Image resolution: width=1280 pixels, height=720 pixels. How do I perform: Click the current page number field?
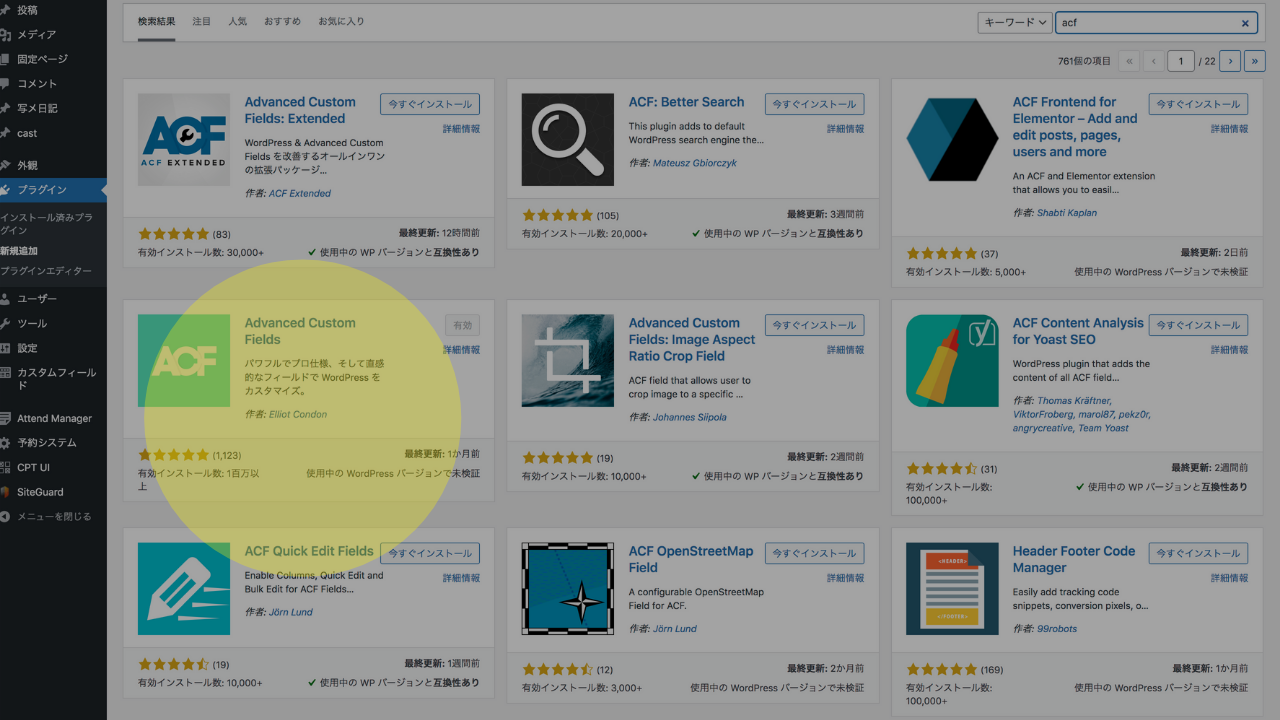click(x=1181, y=61)
